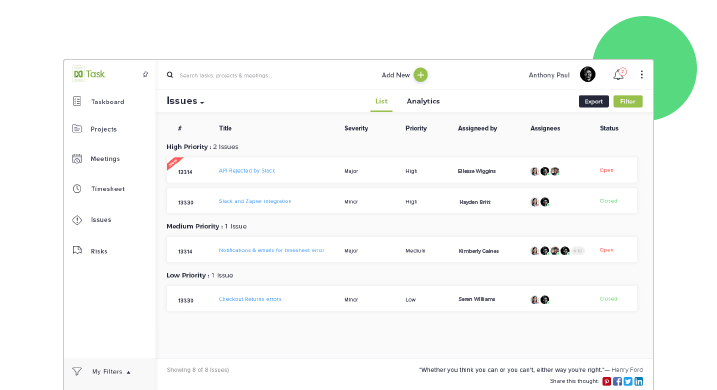Screen dimensions: 717x390
Task: Open the three-dot more options menu
Action: (642, 75)
